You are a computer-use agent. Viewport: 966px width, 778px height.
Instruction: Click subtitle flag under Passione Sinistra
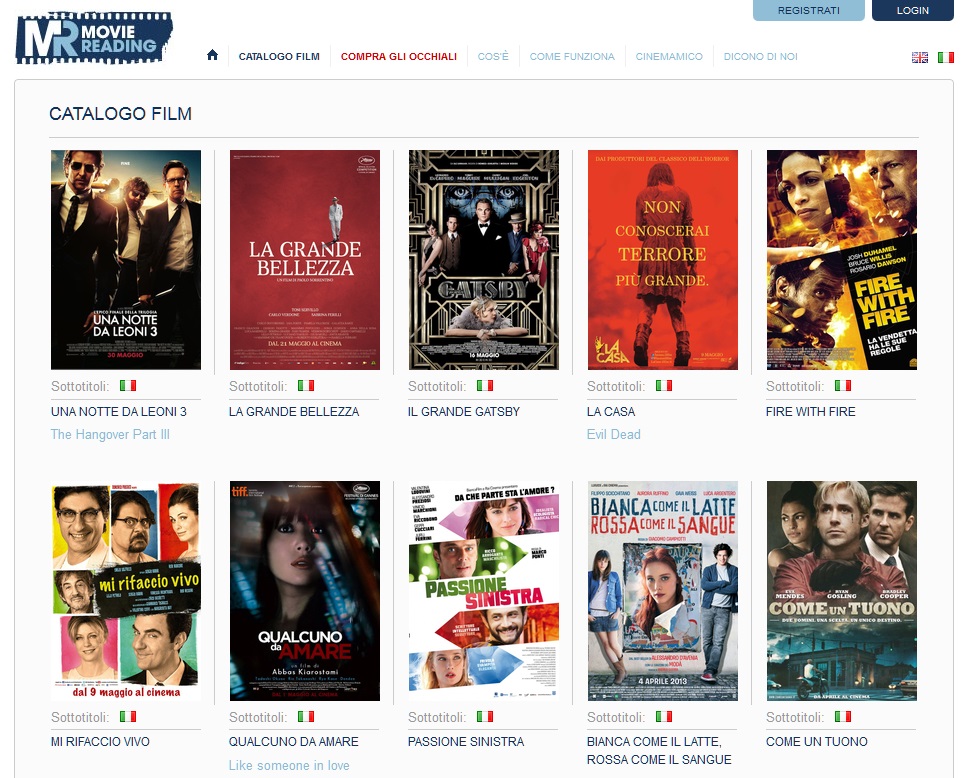tap(485, 716)
